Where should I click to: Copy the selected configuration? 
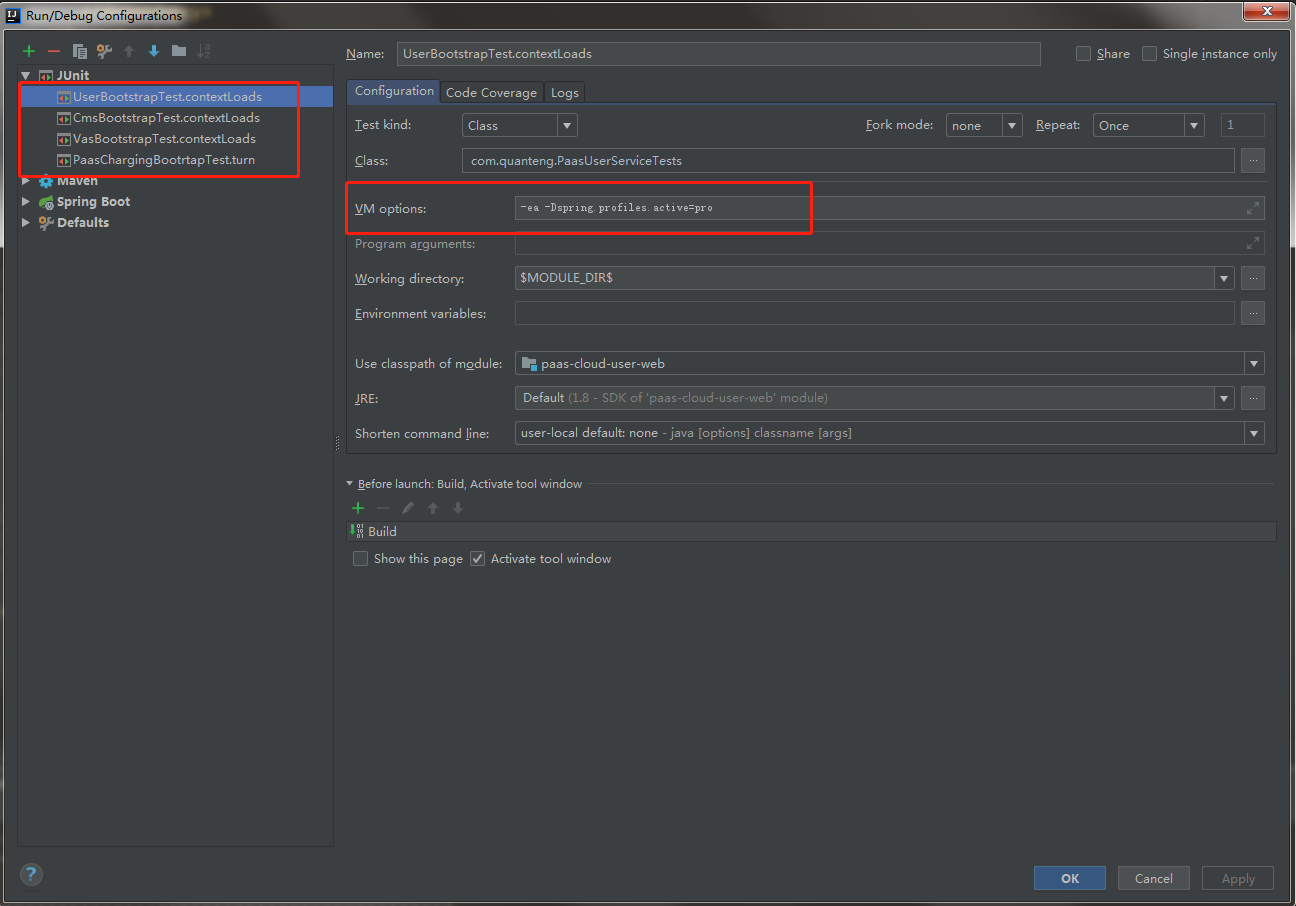[x=79, y=51]
